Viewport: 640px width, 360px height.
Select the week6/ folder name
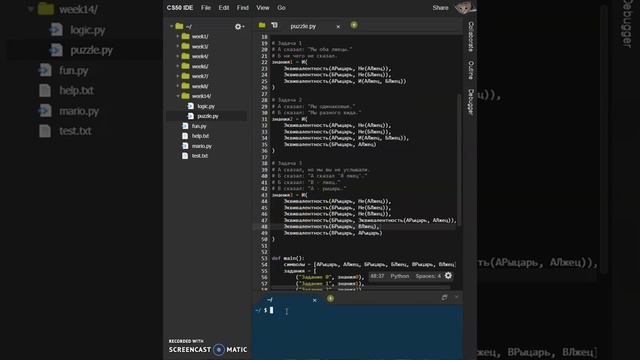[x=200, y=66]
